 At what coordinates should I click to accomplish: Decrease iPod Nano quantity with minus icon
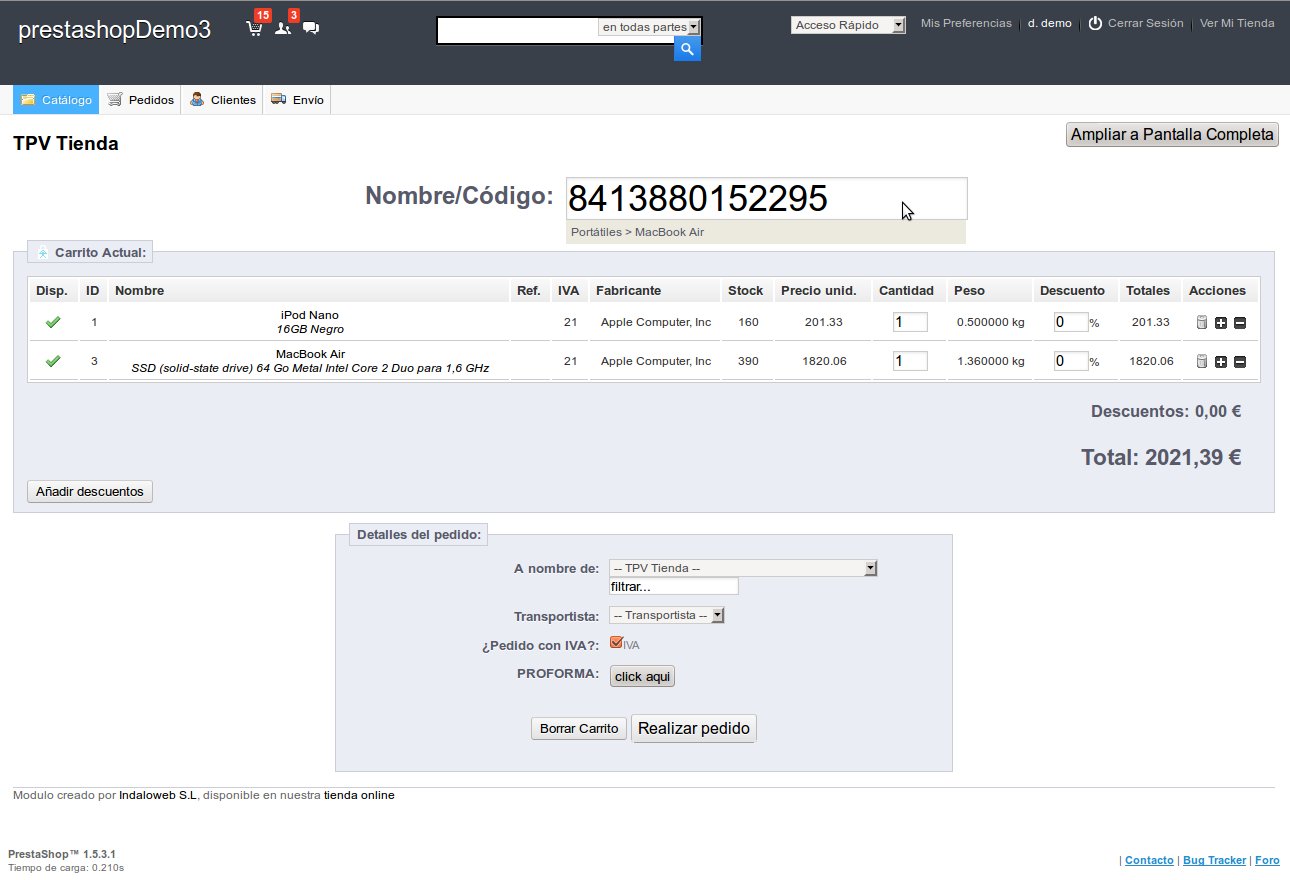[1240, 322]
